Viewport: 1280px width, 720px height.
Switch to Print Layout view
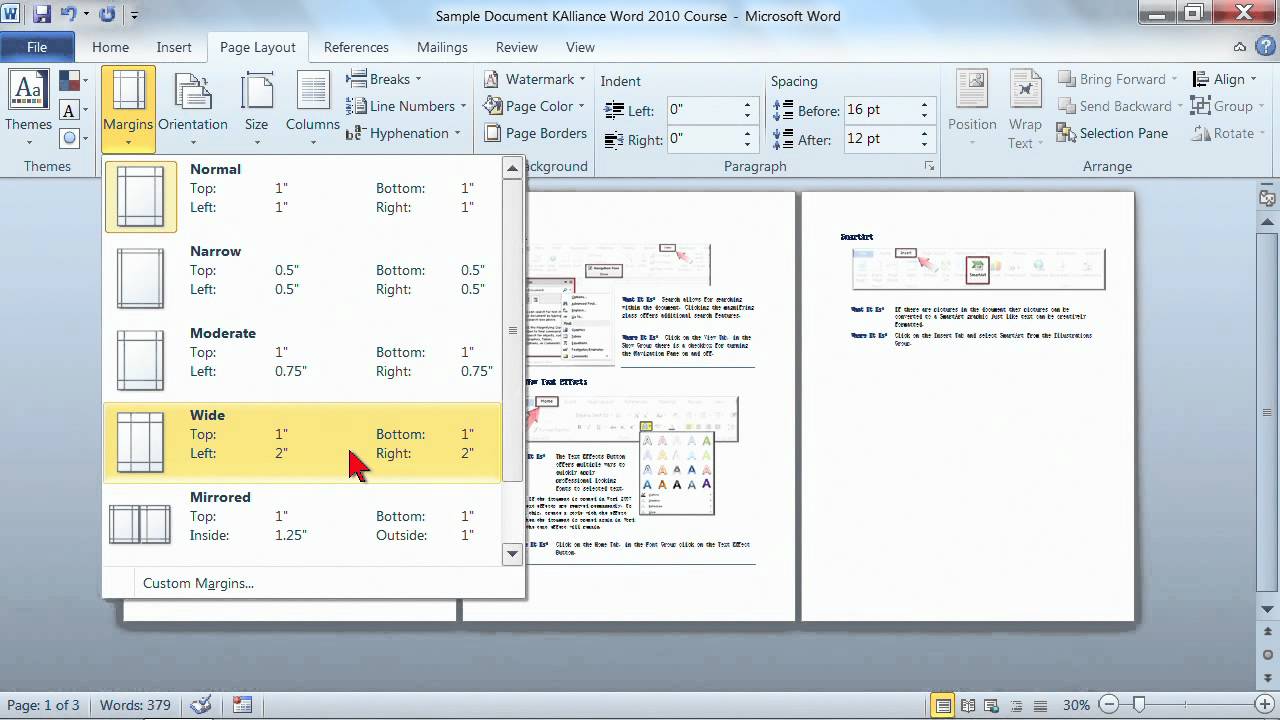943,705
